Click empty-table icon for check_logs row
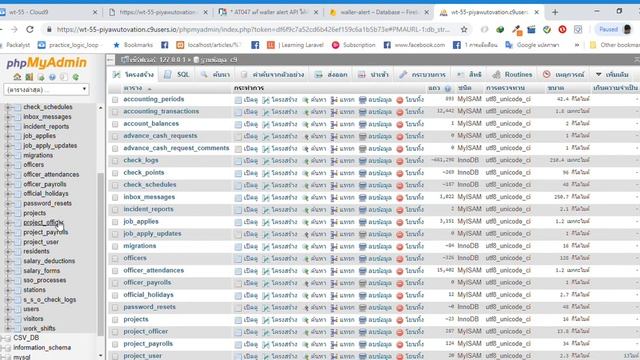 click(362, 161)
